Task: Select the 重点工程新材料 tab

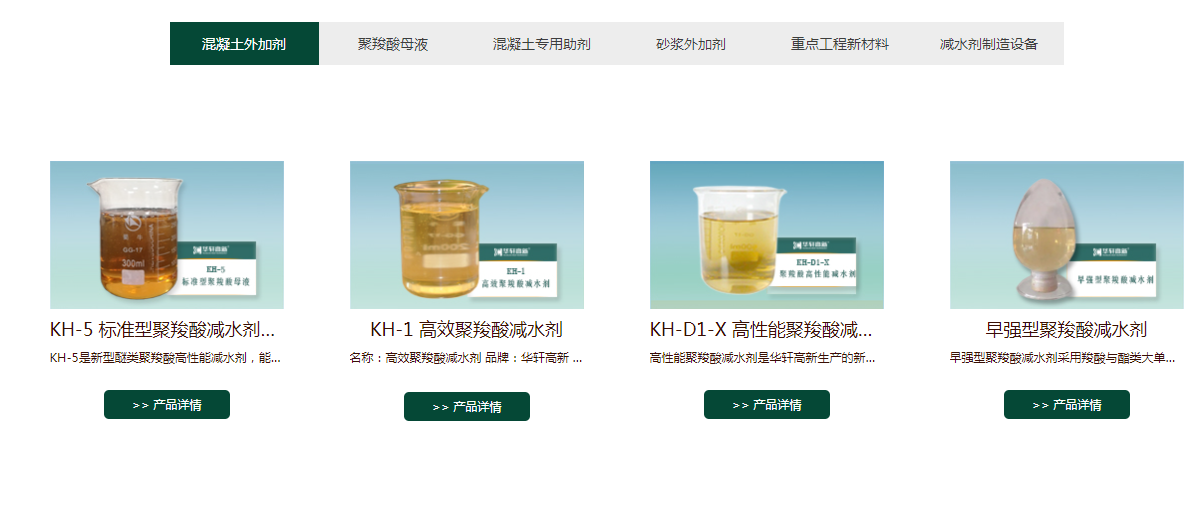Action: pos(840,44)
